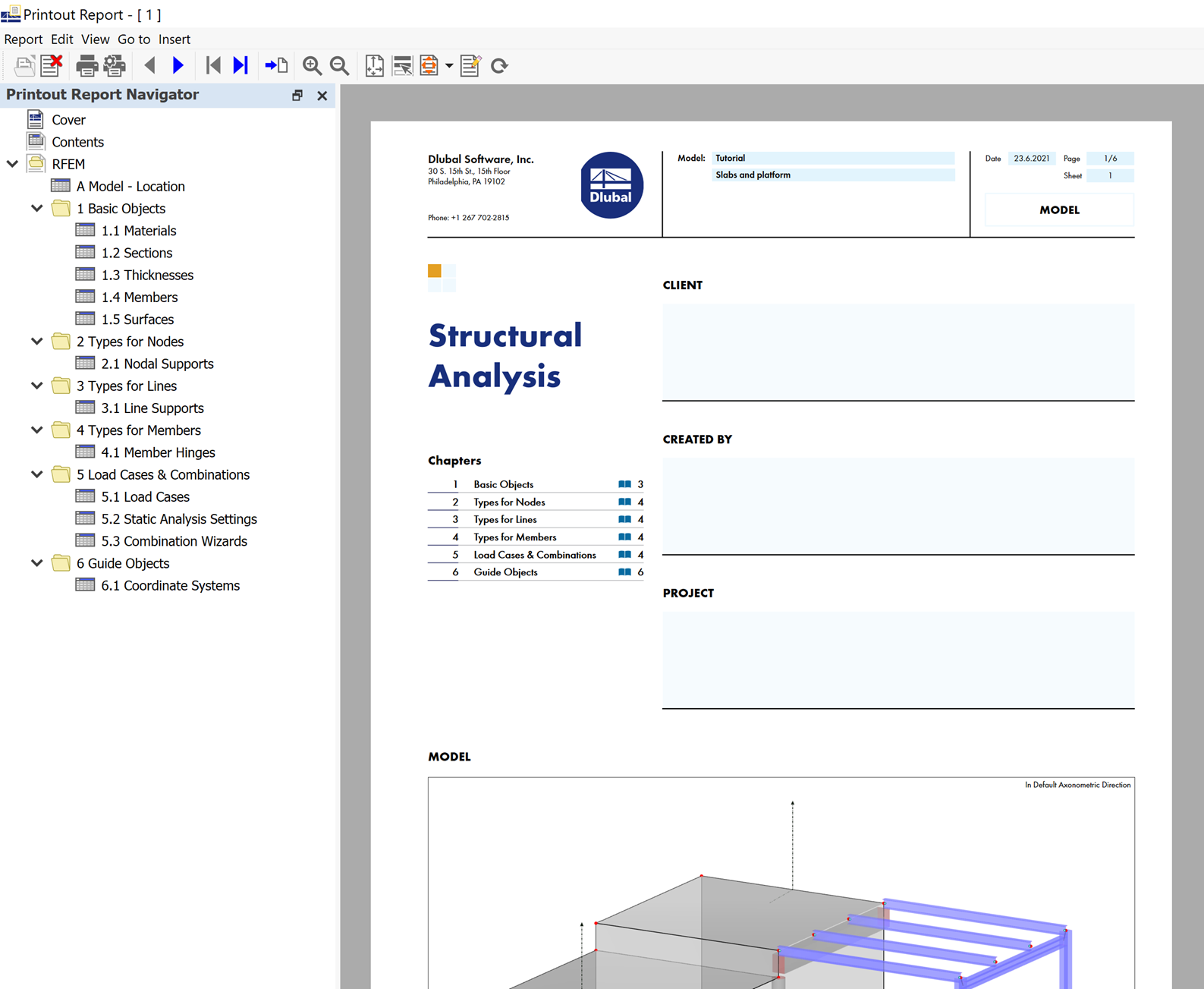Click the PROJECT field on cover page
The image size is (1204, 989).
point(898,660)
